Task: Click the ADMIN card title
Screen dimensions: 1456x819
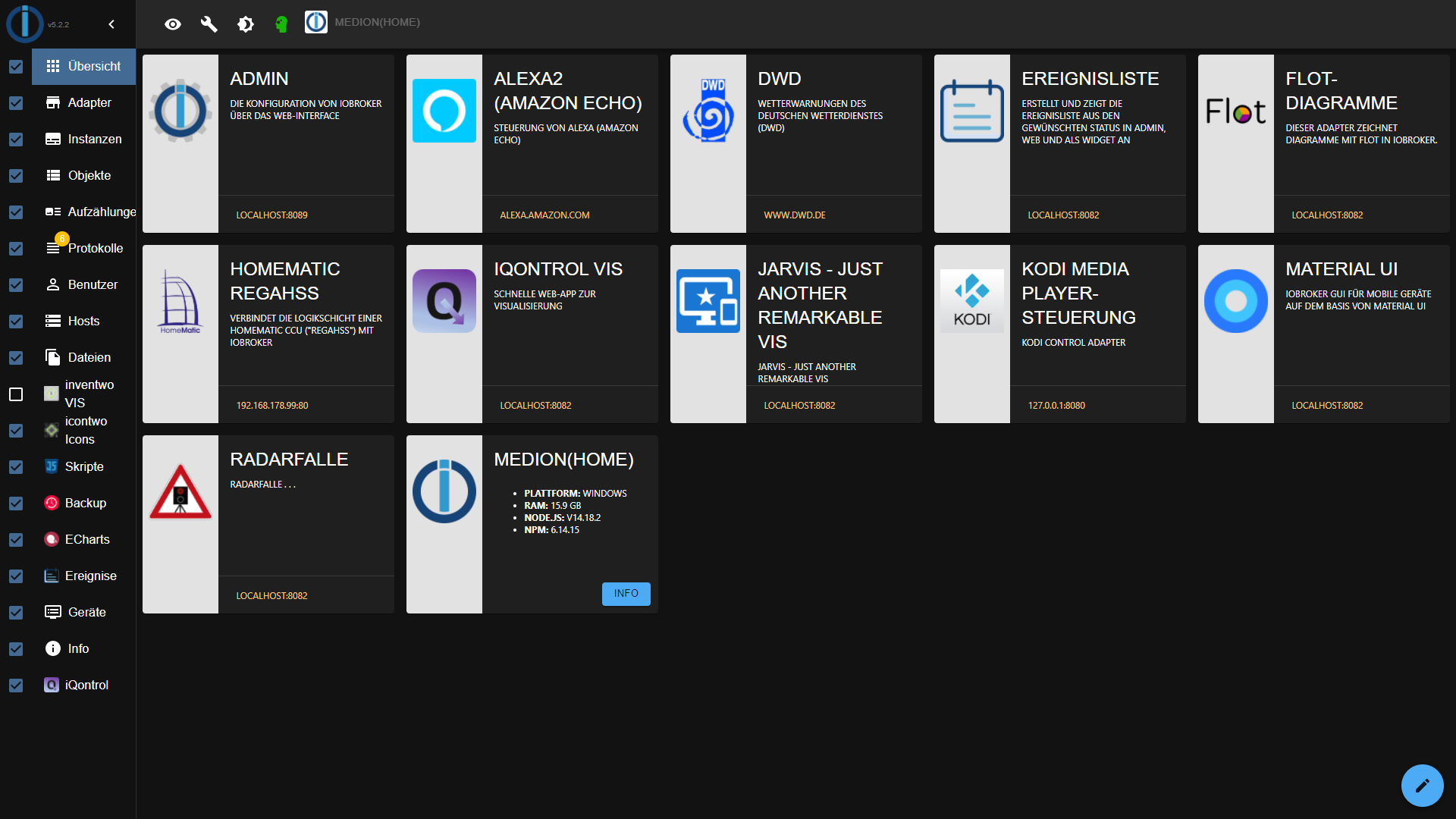Action: [259, 79]
